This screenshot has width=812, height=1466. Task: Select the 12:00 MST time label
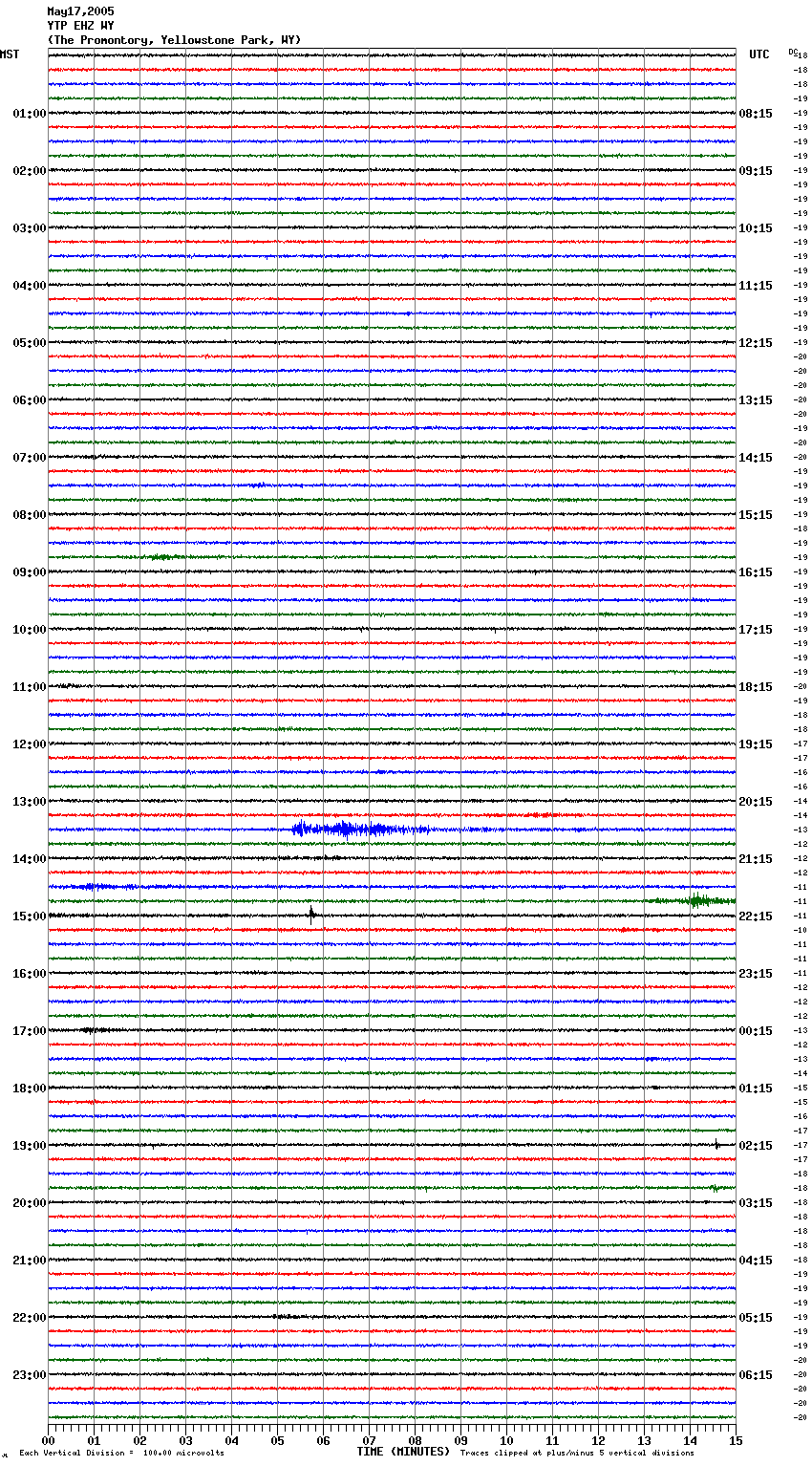30,744
